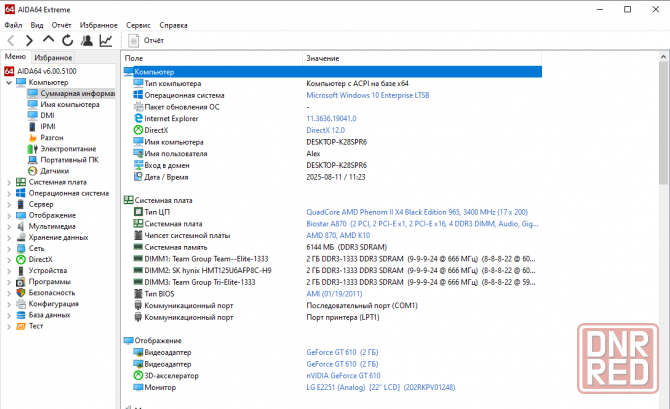
Task: Open the graph chart toolbar icon
Action: coord(106,41)
